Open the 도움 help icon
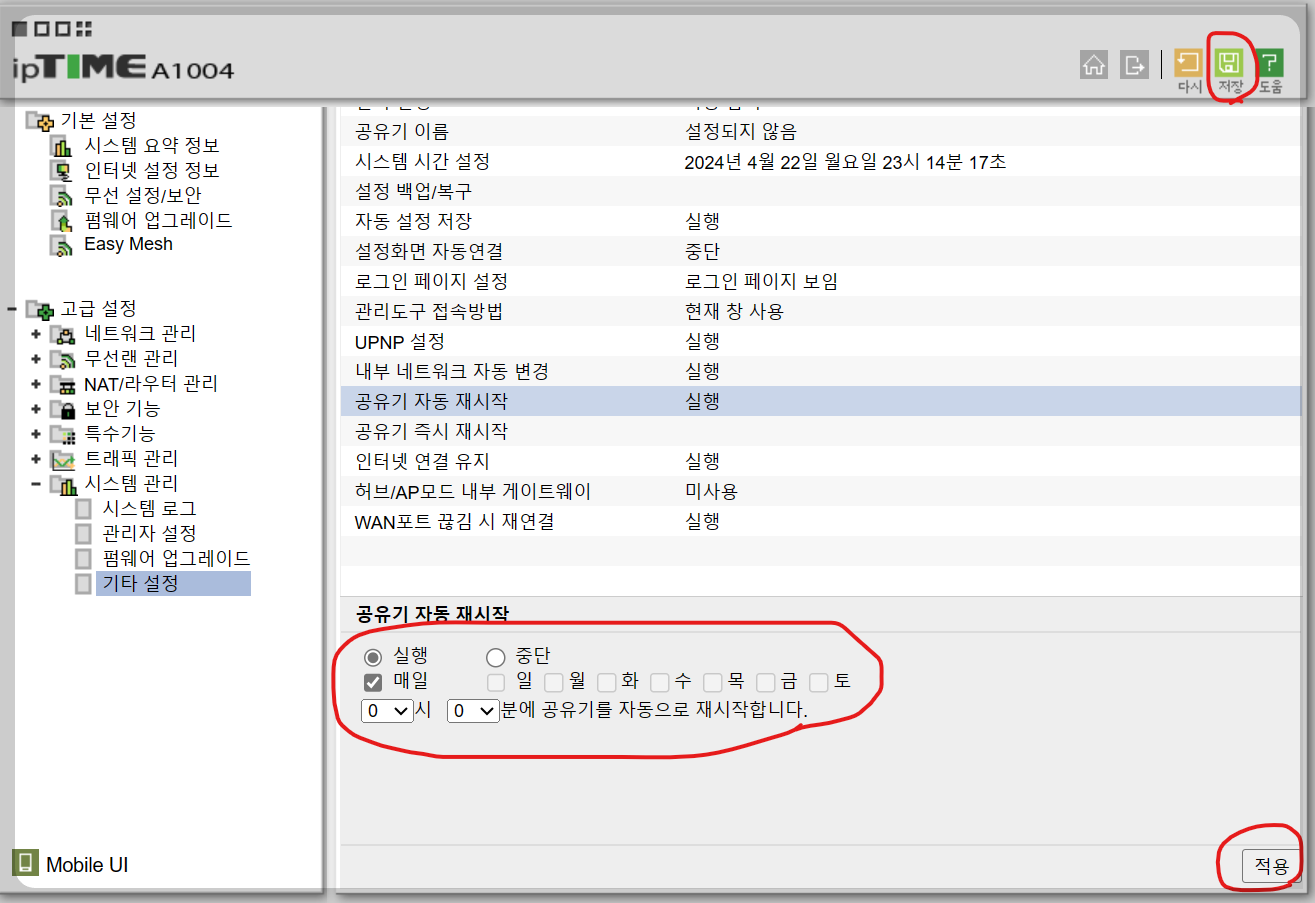Viewport: 1315px width, 903px height. [x=1269, y=64]
